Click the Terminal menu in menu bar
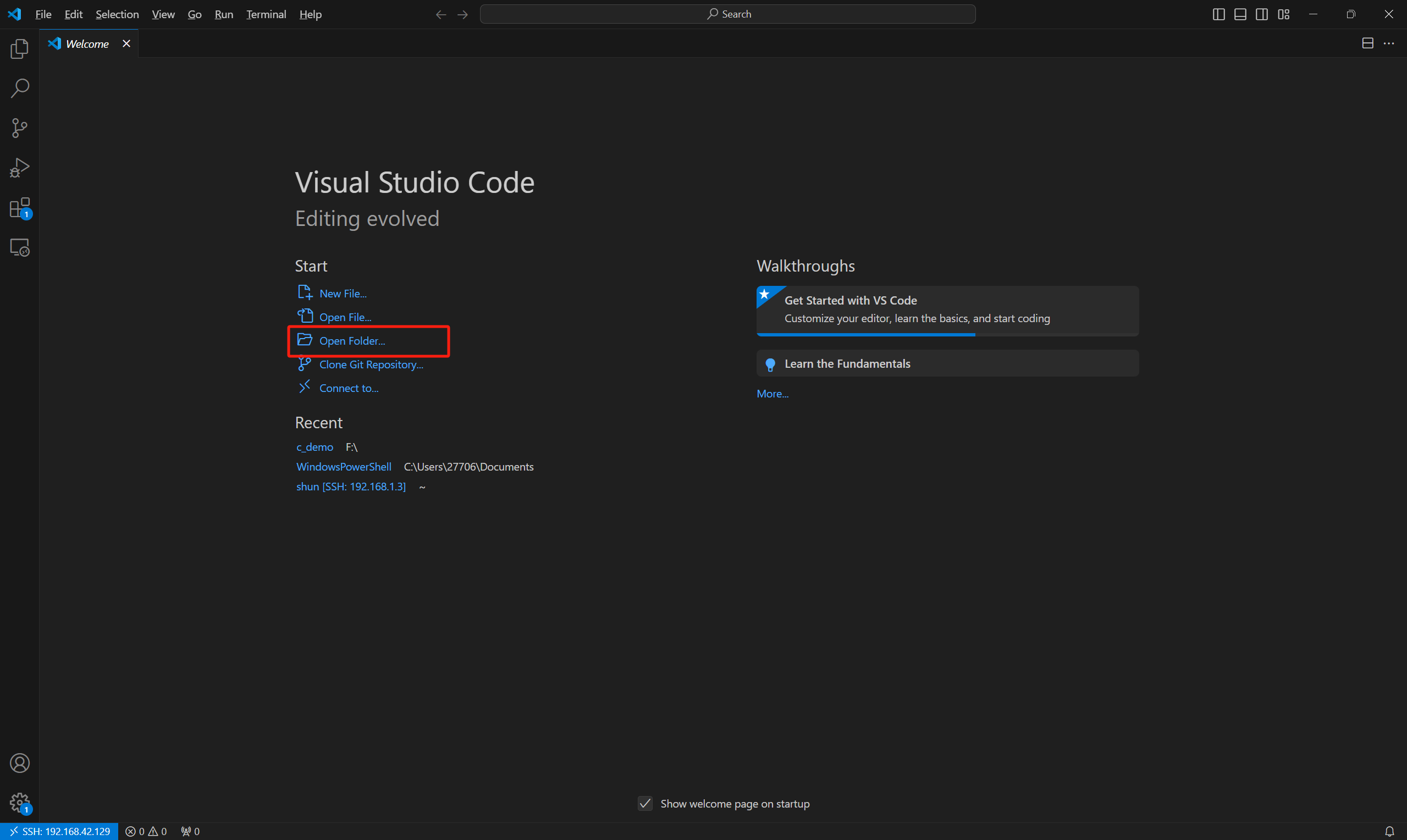Image resolution: width=1407 pixels, height=840 pixels. click(x=264, y=14)
